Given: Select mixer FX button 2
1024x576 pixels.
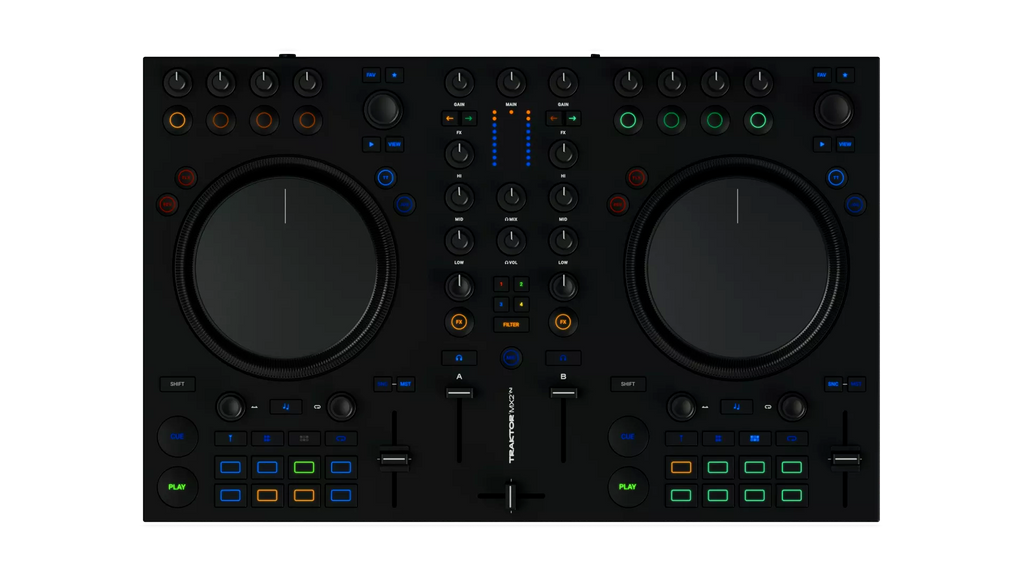Looking at the screenshot, I should pyautogui.click(x=520, y=285).
